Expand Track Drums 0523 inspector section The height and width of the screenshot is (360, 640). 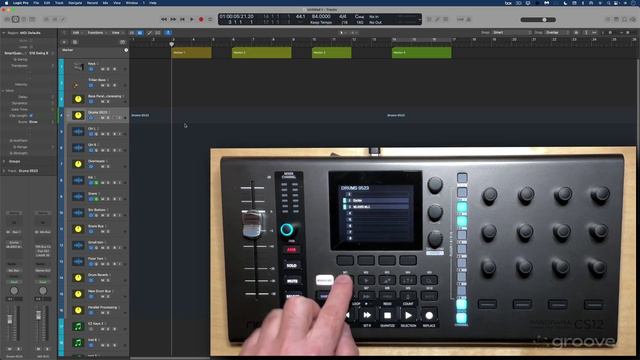pos(4,171)
